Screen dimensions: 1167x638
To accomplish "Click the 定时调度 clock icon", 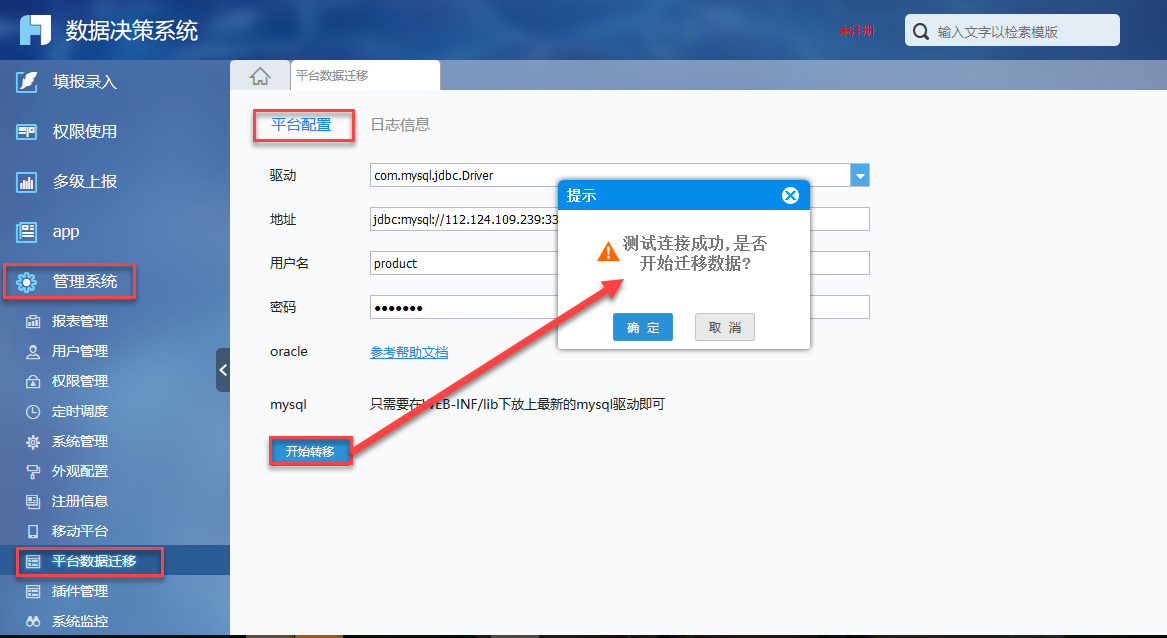I will 33,412.
